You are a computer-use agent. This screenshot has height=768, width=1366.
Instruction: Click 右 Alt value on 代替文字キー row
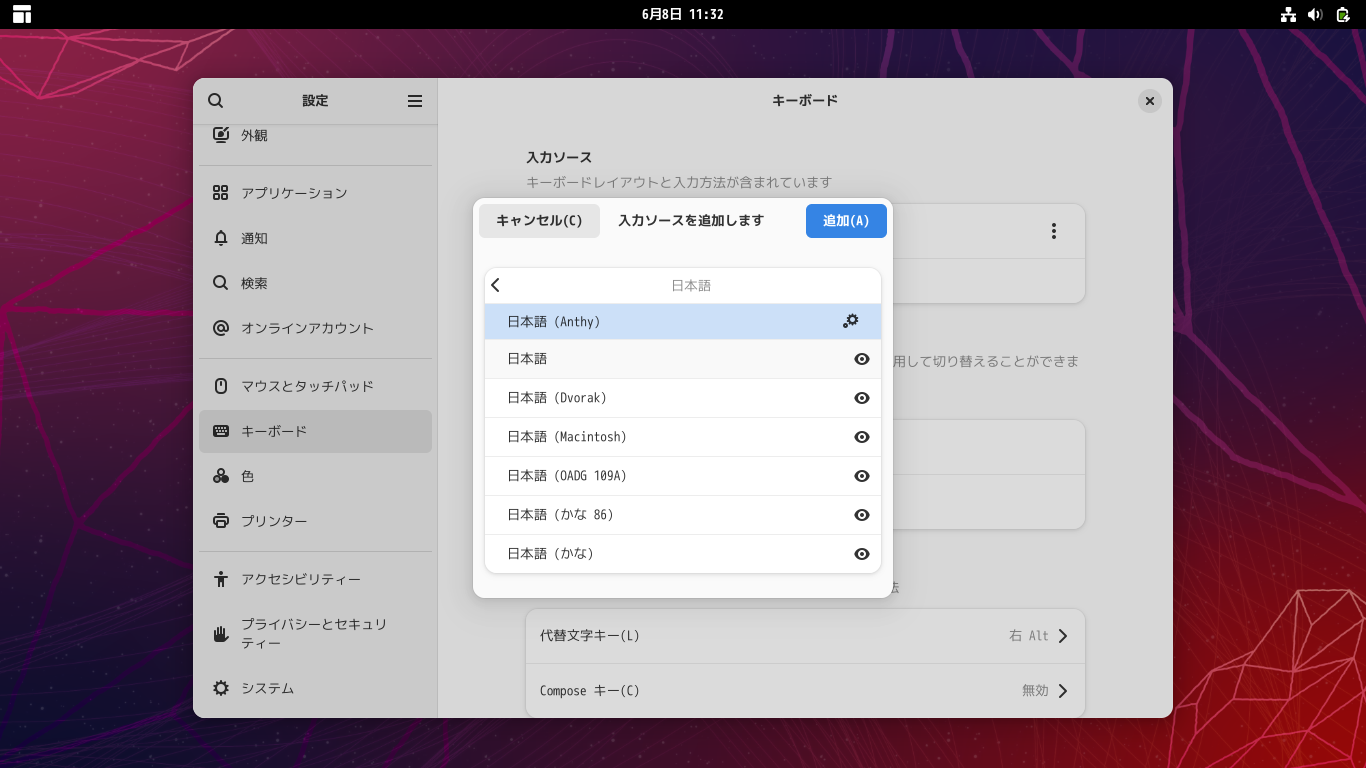[1029, 636]
